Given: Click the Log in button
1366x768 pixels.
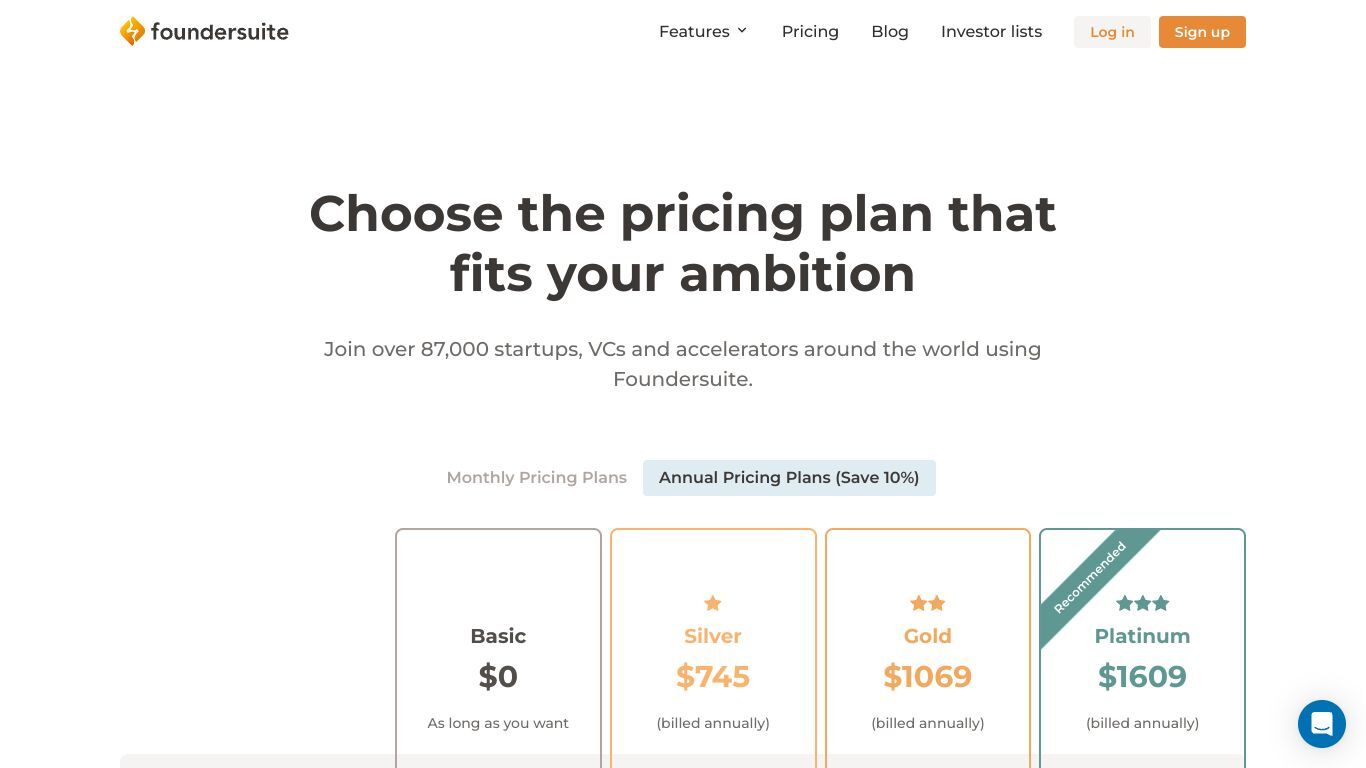Looking at the screenshot, I should point(1112,32).
